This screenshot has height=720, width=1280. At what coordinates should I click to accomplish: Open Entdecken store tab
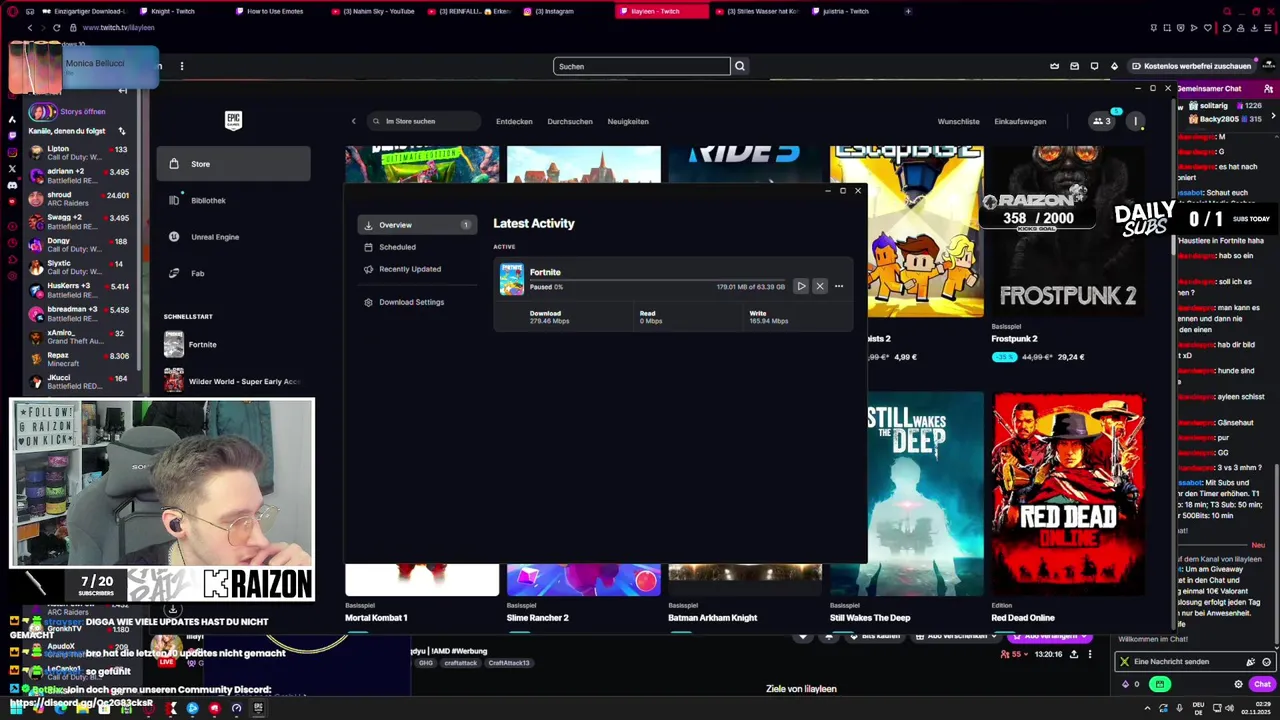coord(514,121)
